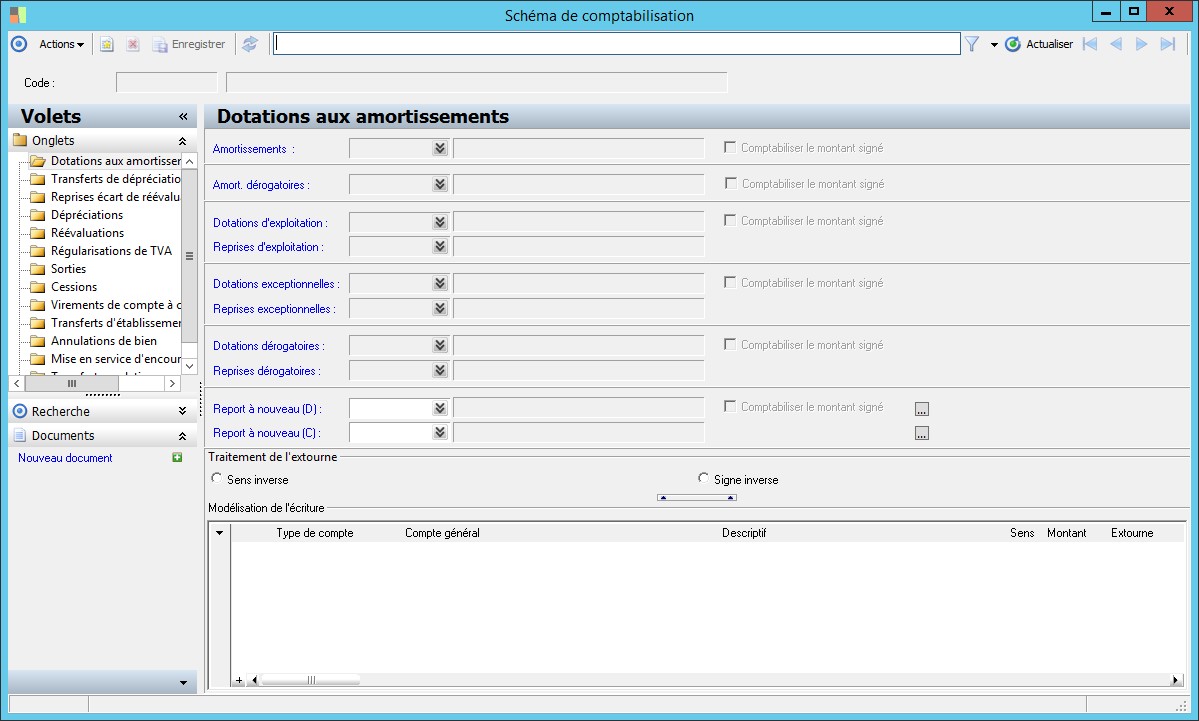Image resolution: width=1199 pixels, height=721 pixels.
Task: Open the Report à nouveau (C) dropdown
Action: pyautogui.click(x=440, y=432)
